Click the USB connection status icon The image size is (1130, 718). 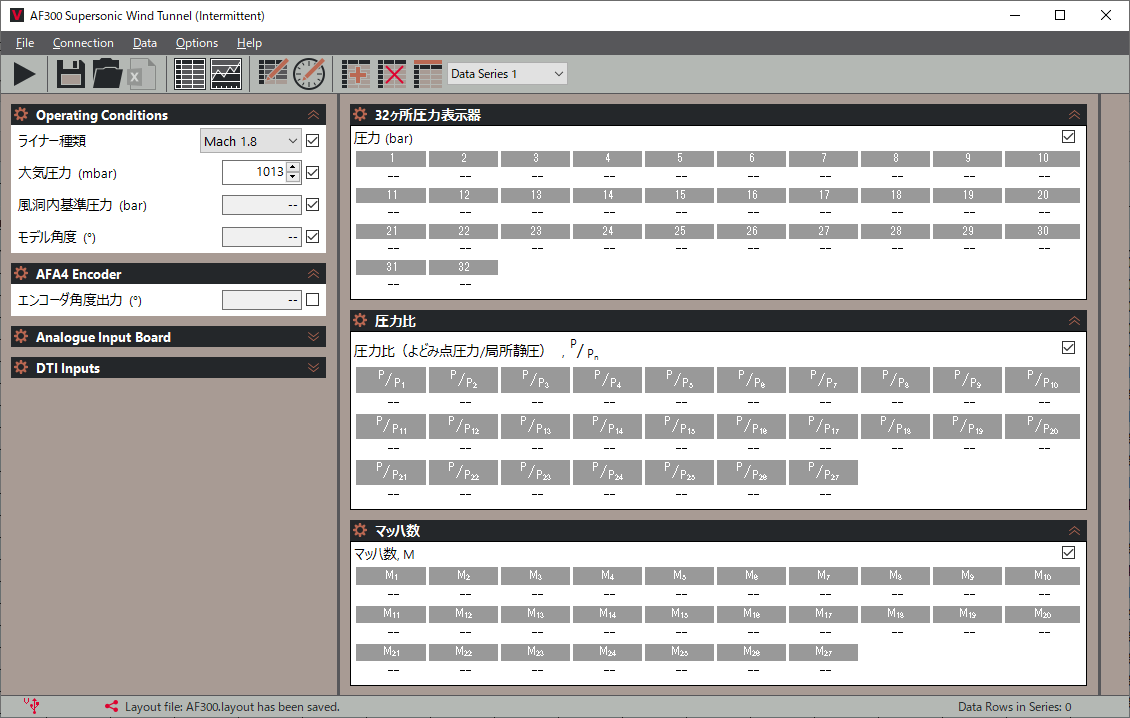tap(31, 706)
